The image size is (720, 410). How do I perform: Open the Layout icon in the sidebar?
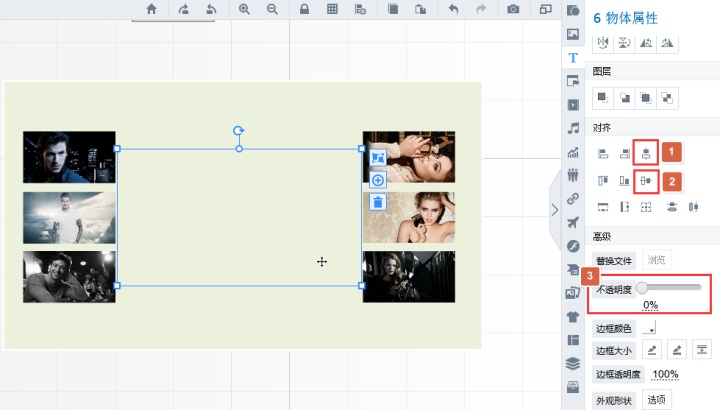coord(573,340)
